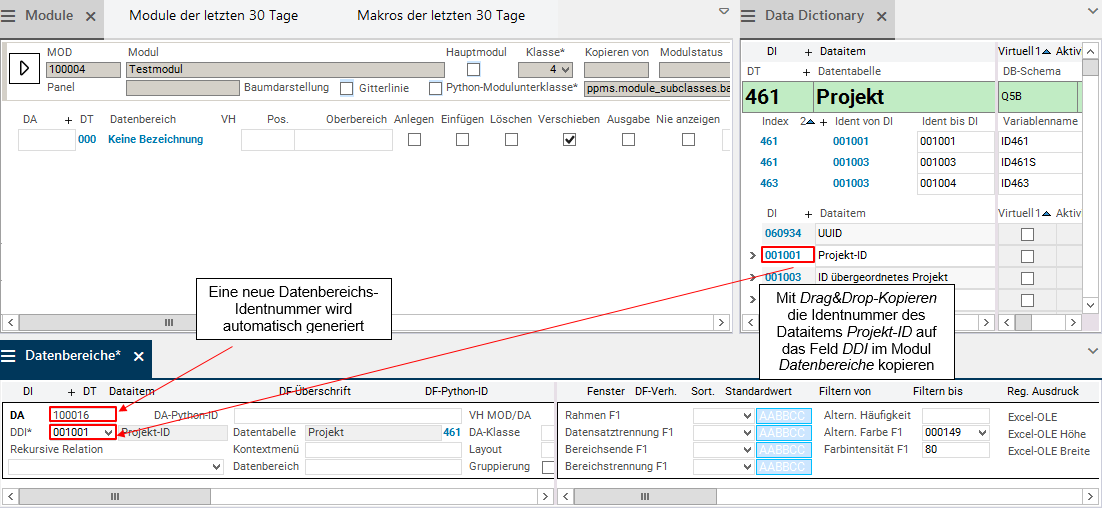Enable the Anlegen checkbox
This screenshot has height=509, width=1103.
tap(415, 139)
